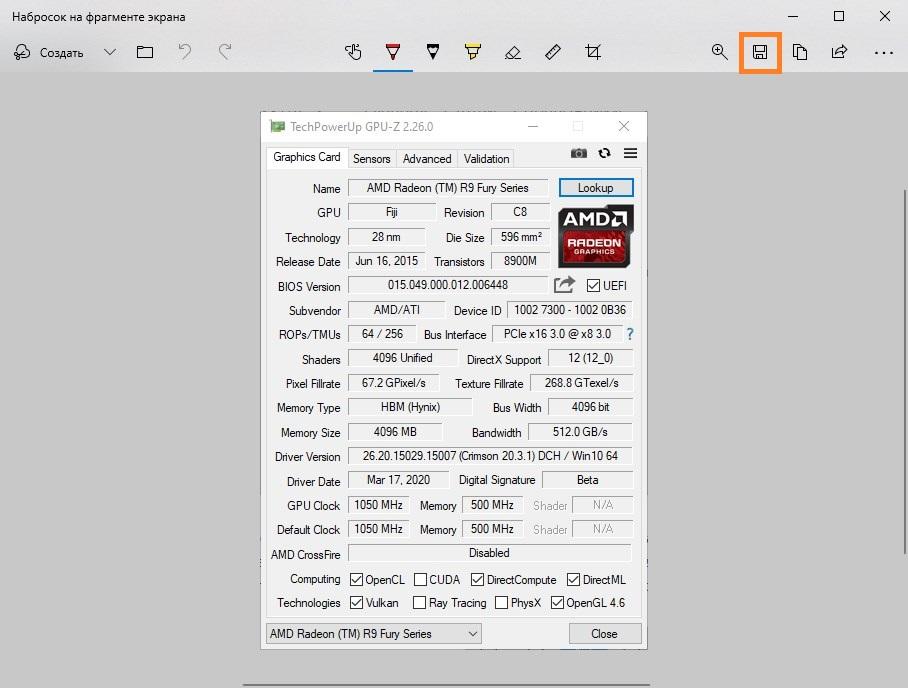Toggle the UEFI checkbox

click(x=593, y=286)
